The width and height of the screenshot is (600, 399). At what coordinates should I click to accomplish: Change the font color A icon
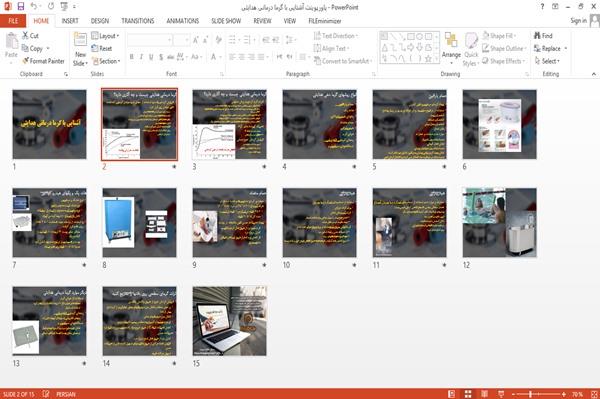coord(214,57)
